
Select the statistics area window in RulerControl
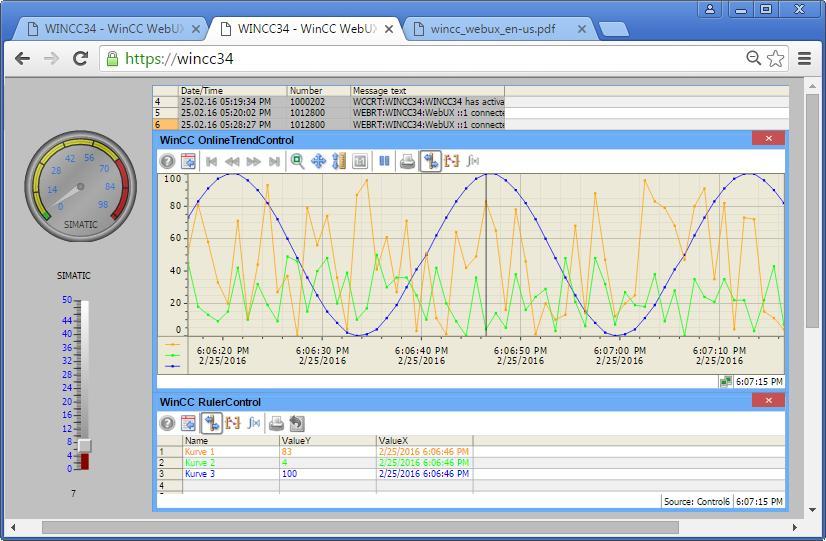click(x=232, y=422)
